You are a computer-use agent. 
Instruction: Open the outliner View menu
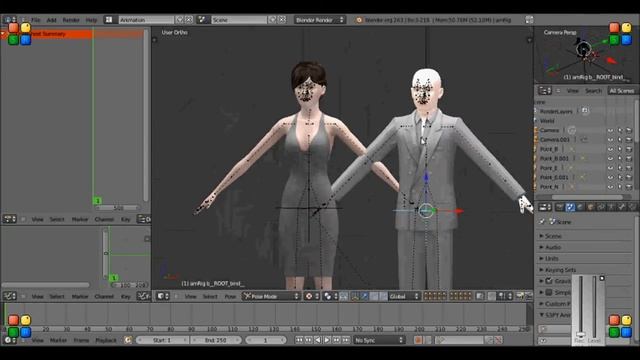[x=573, y=91]
